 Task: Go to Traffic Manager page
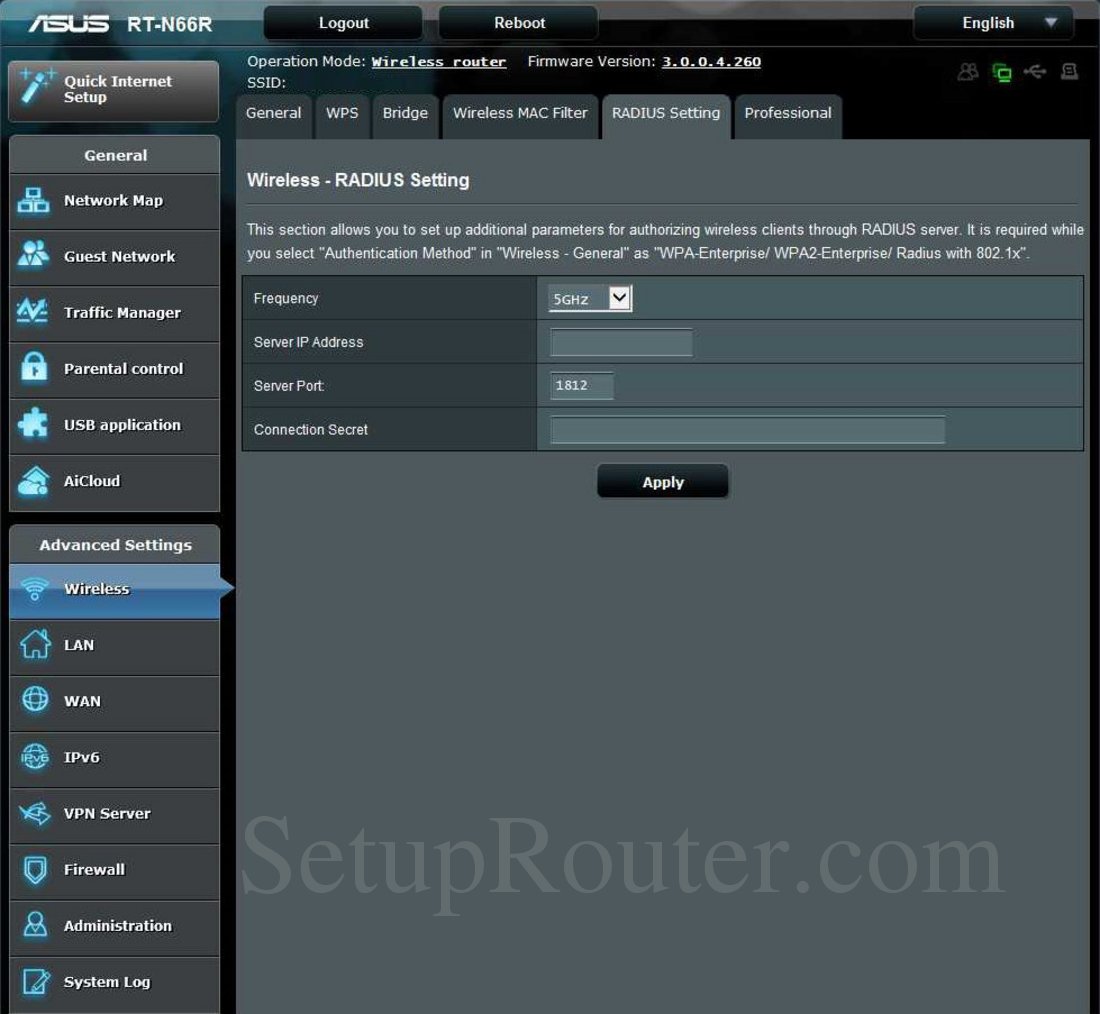114,314
